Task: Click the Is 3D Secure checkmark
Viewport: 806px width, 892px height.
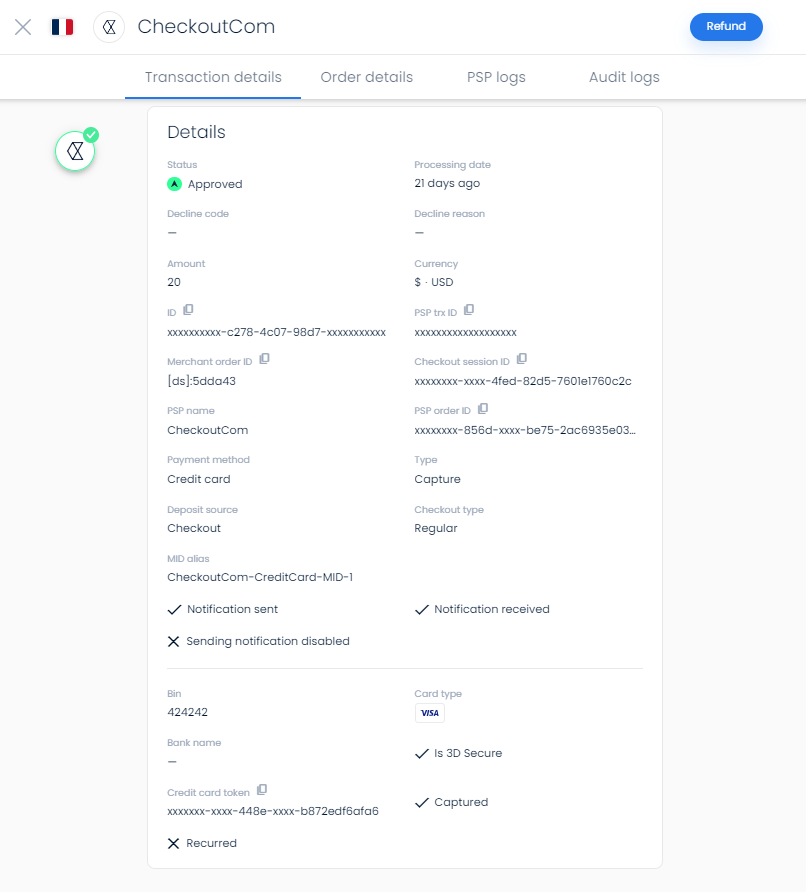Action: click(421, 754)
